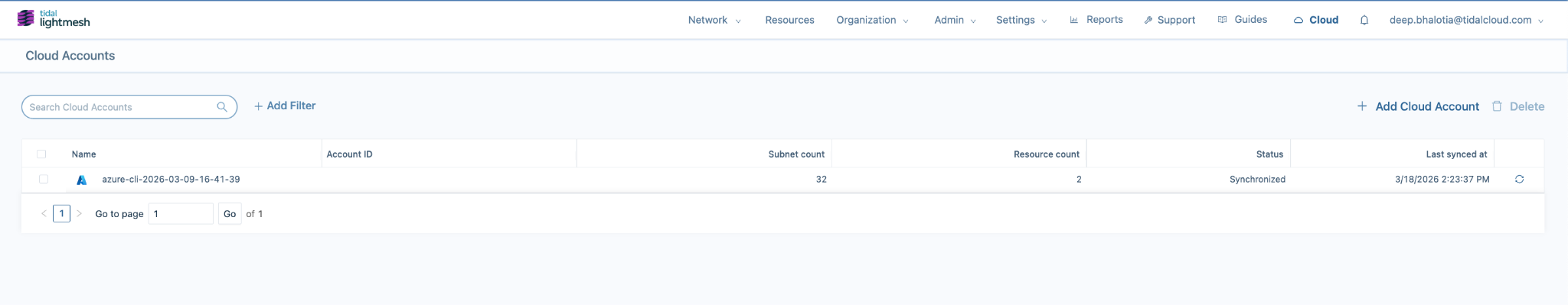Click the Account ID column header

[x=349, y=154]
